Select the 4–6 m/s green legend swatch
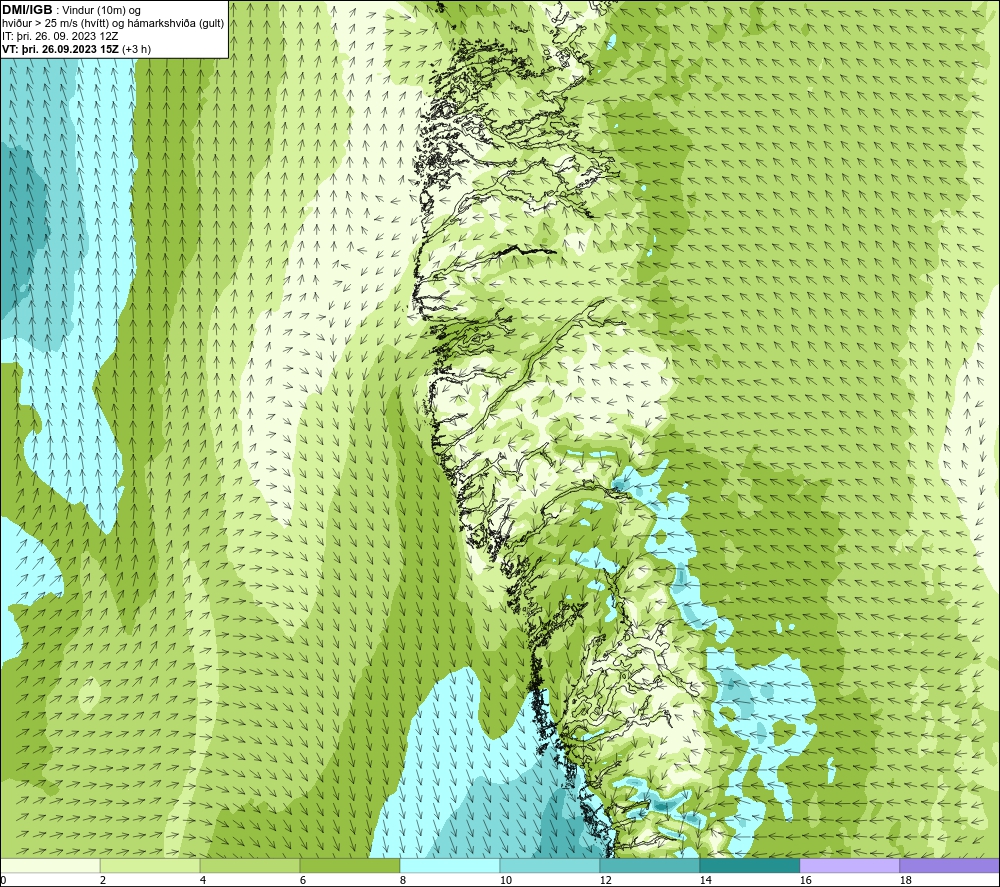Screen dimensions: 1000x887 tap(250, 865)
